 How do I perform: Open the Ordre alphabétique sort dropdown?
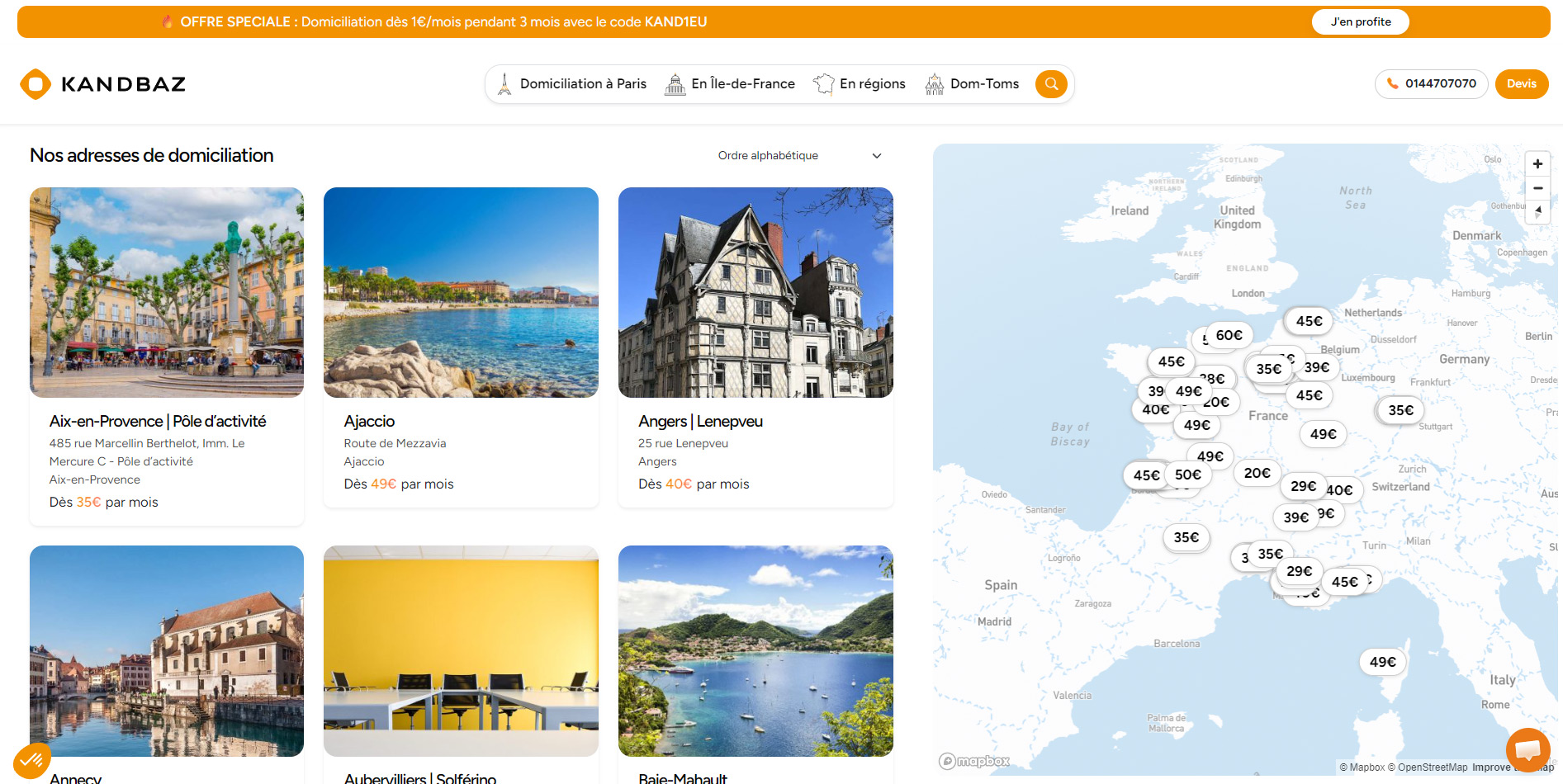[x=798, y=156]
